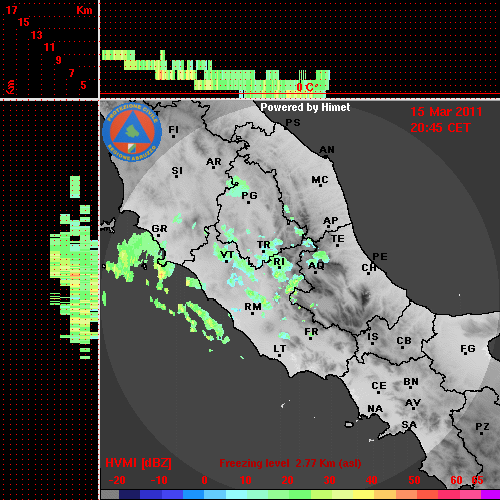Click the PE city label
The width and height of the screenshot is (500, 500).
click(x=380, y=256)
